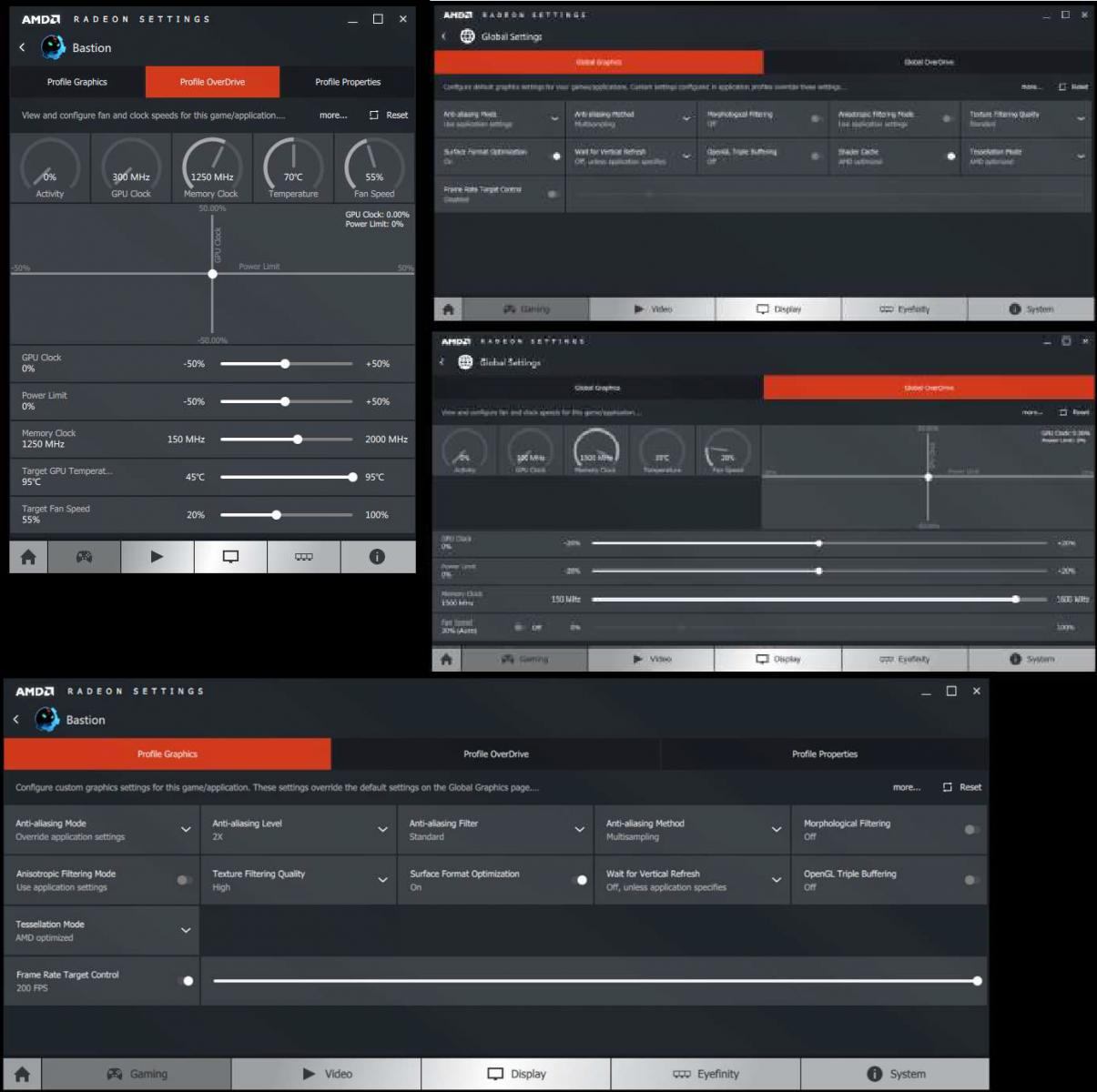Open Tessellation Mode dropdown in Bastion Profile Graphics window

(x=186, y=930)
